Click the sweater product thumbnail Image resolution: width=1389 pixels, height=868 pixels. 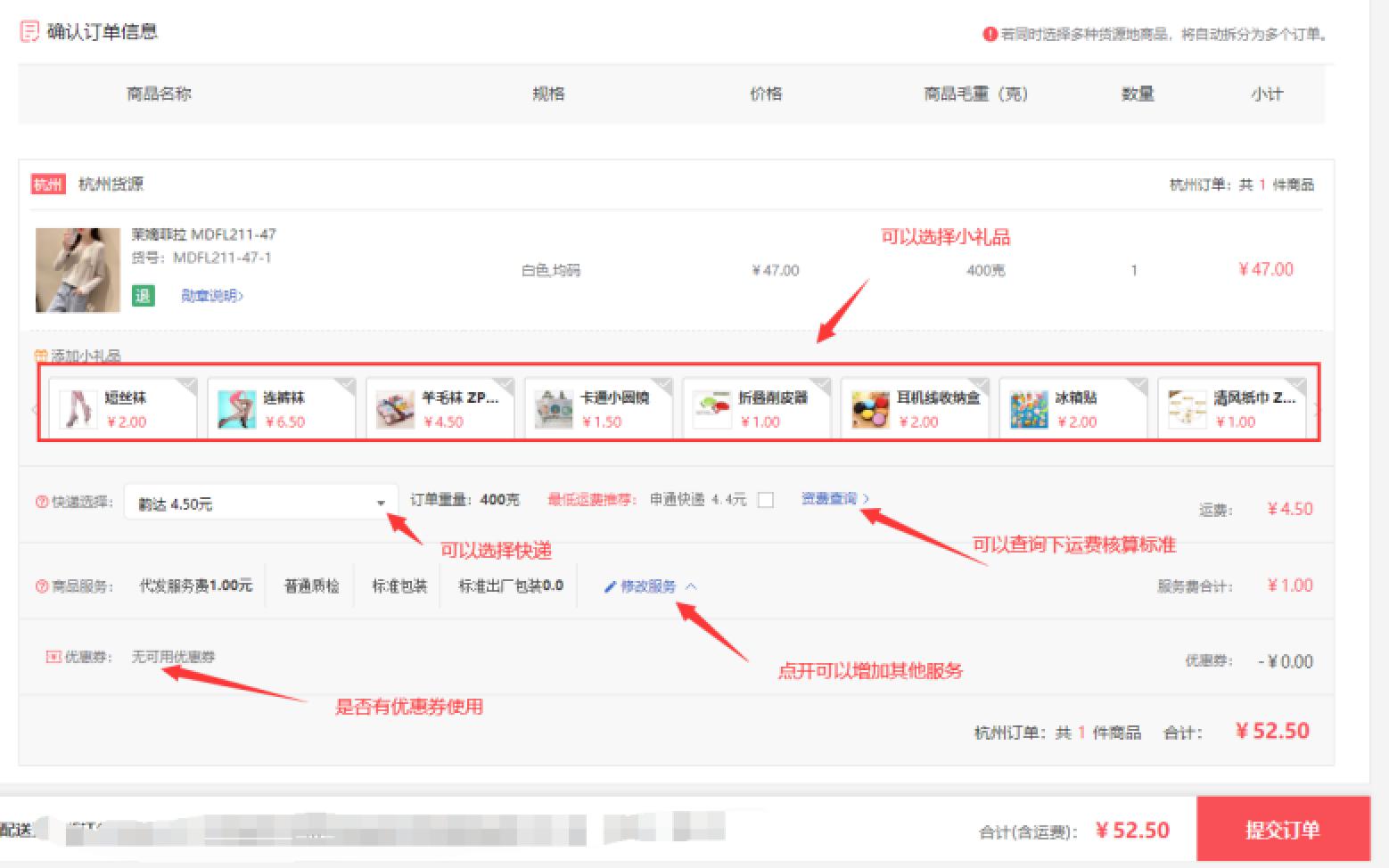pos(78,270)
